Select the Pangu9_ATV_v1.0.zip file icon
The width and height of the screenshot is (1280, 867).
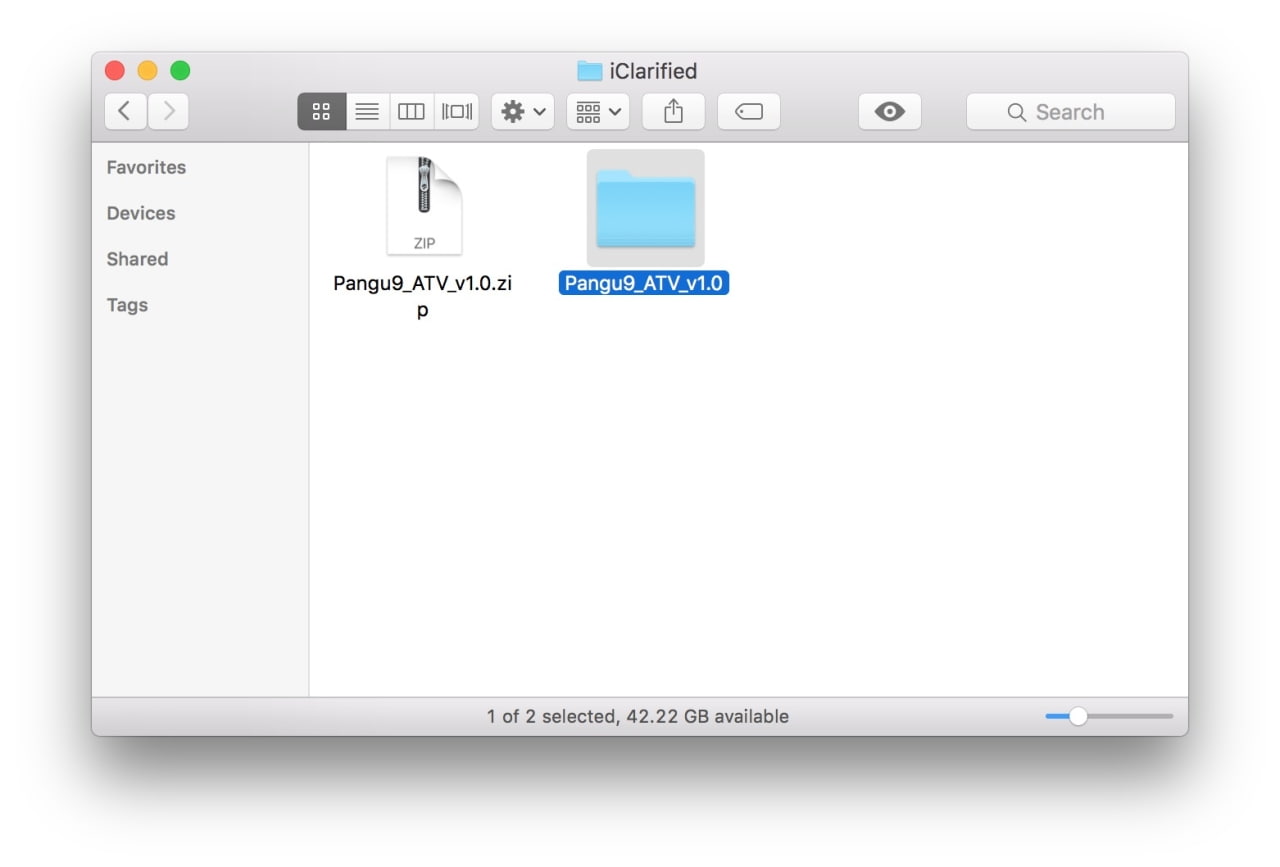click(424, 206)
